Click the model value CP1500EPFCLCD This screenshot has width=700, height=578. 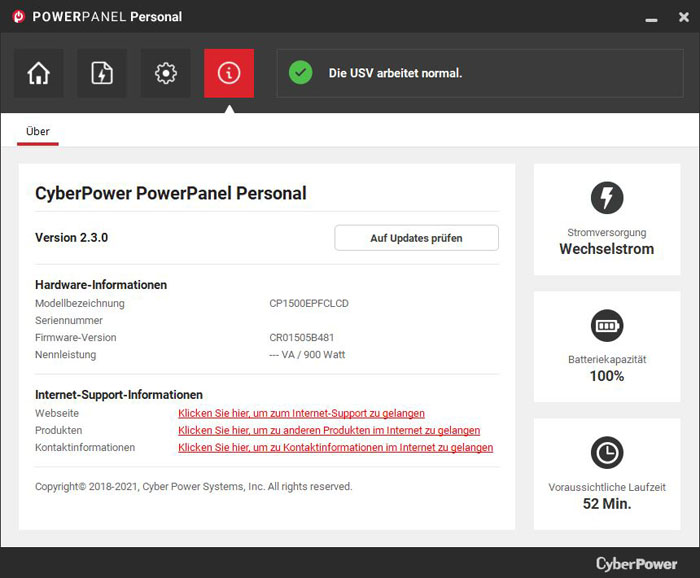tap(309, 304)
